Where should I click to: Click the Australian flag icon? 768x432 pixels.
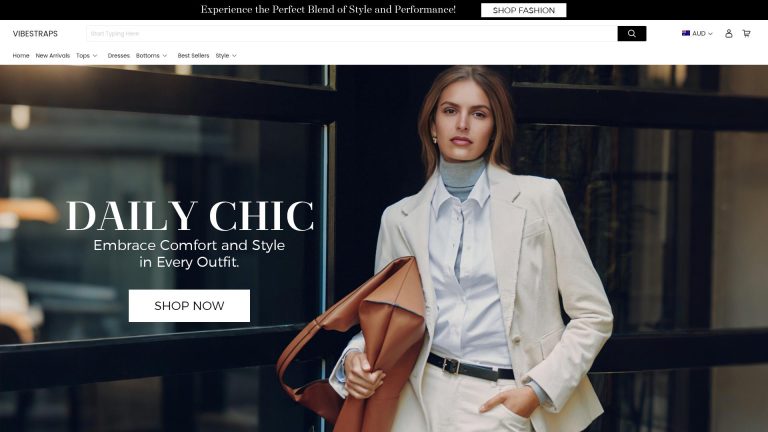(x=686, y=33)
